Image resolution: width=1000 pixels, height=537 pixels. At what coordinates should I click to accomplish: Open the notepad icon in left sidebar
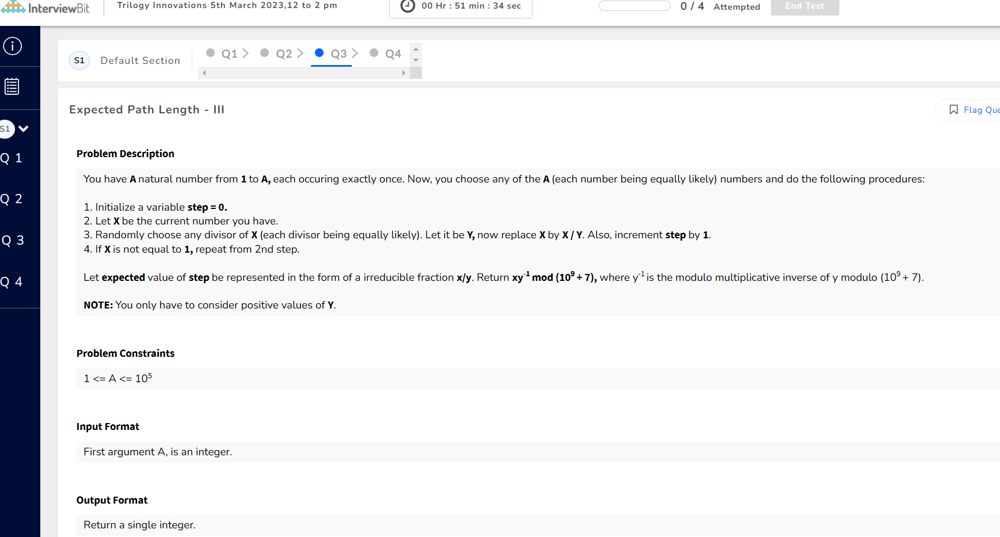[x=12, y=87]
